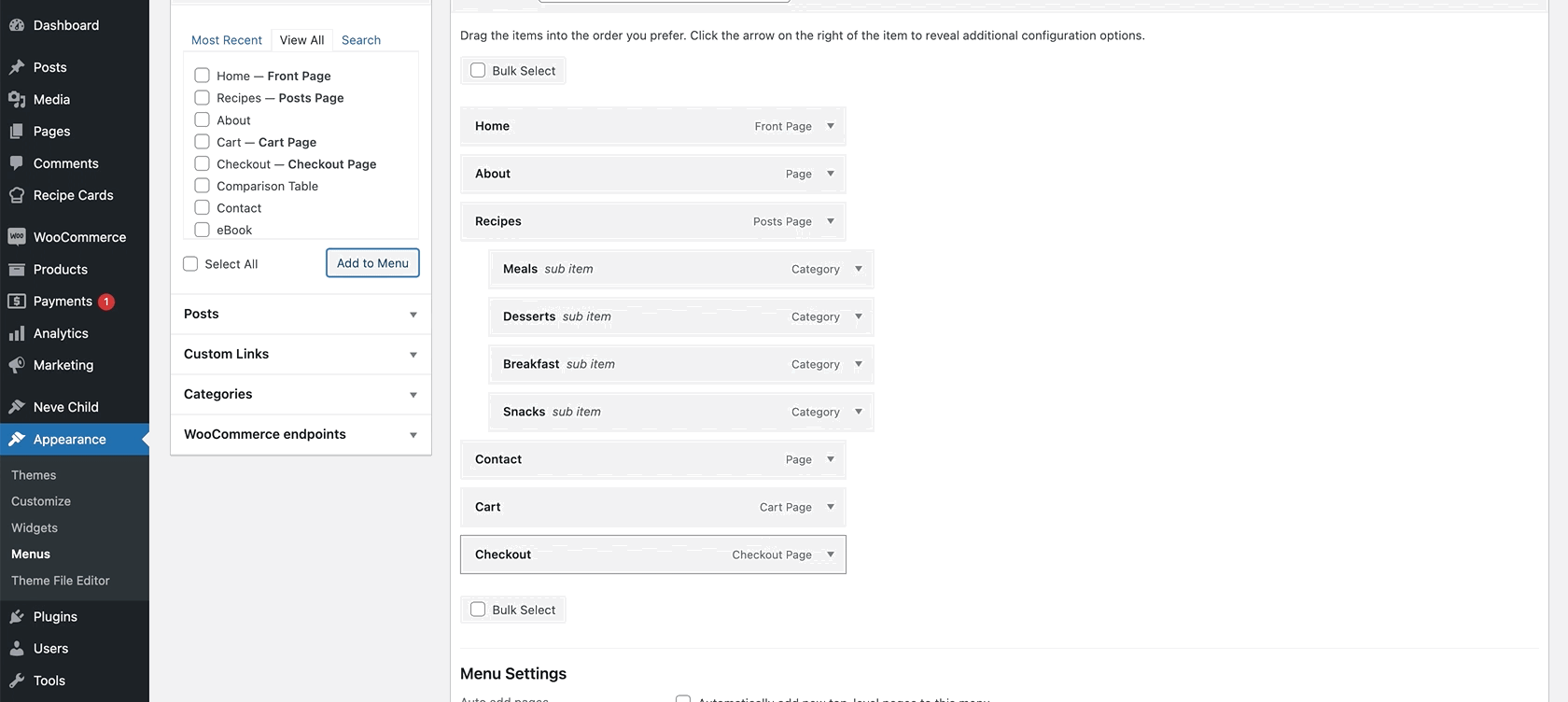This screenshot has height=702, width=1568.
Task: Tick the Select All checkbox
Action: (x=190, y=264)
